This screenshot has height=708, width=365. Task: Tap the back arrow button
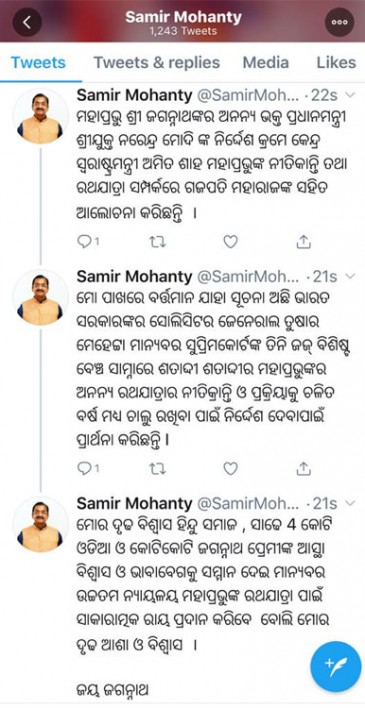(28, 22)
